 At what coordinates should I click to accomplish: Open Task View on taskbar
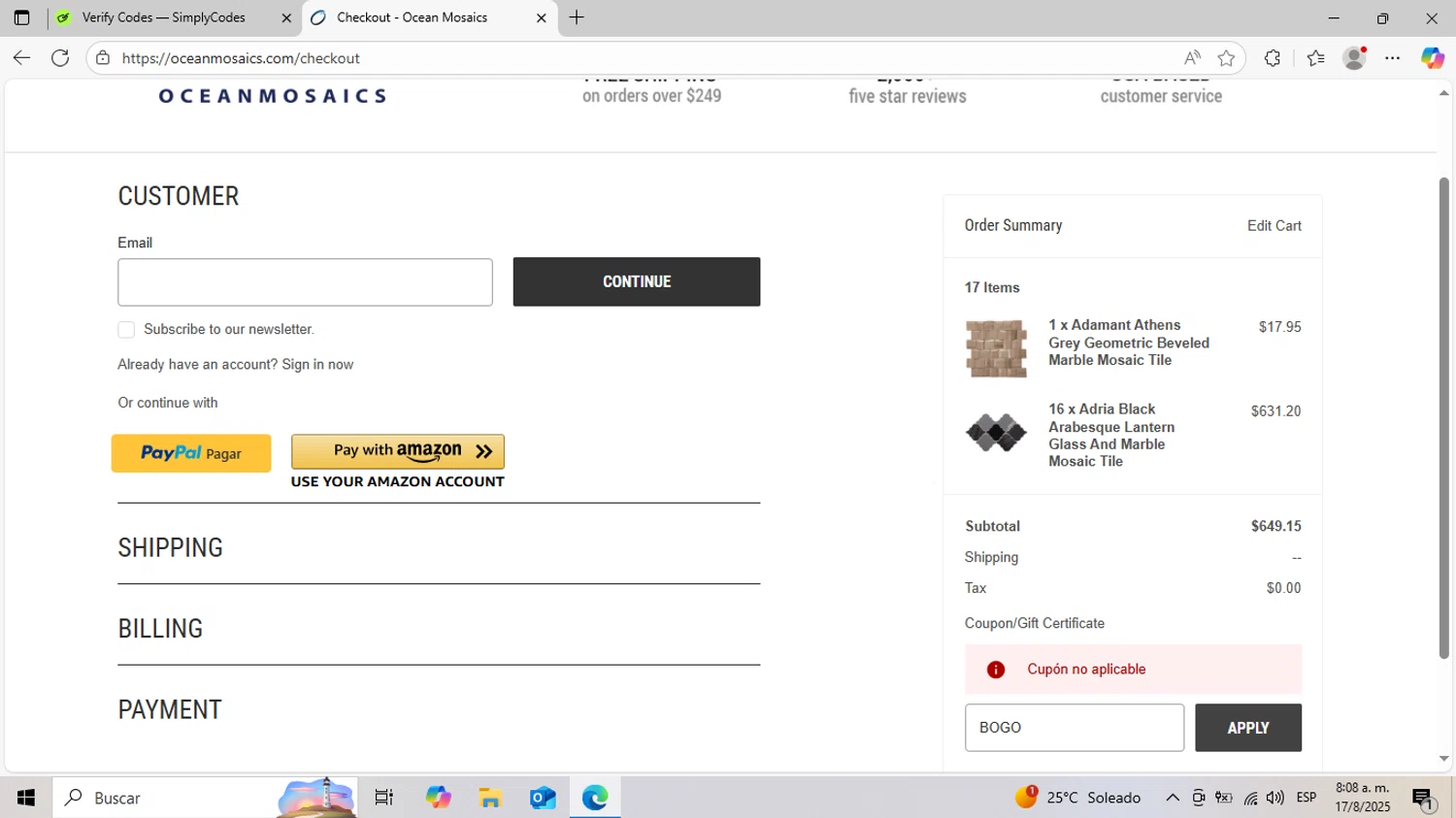[384, 798]
